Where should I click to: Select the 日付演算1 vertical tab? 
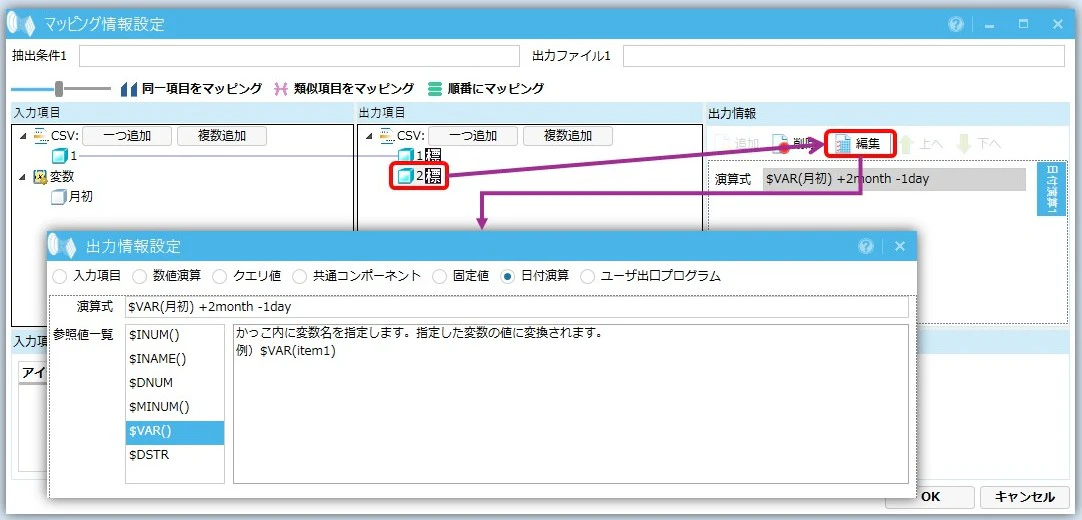(1052, 189)
